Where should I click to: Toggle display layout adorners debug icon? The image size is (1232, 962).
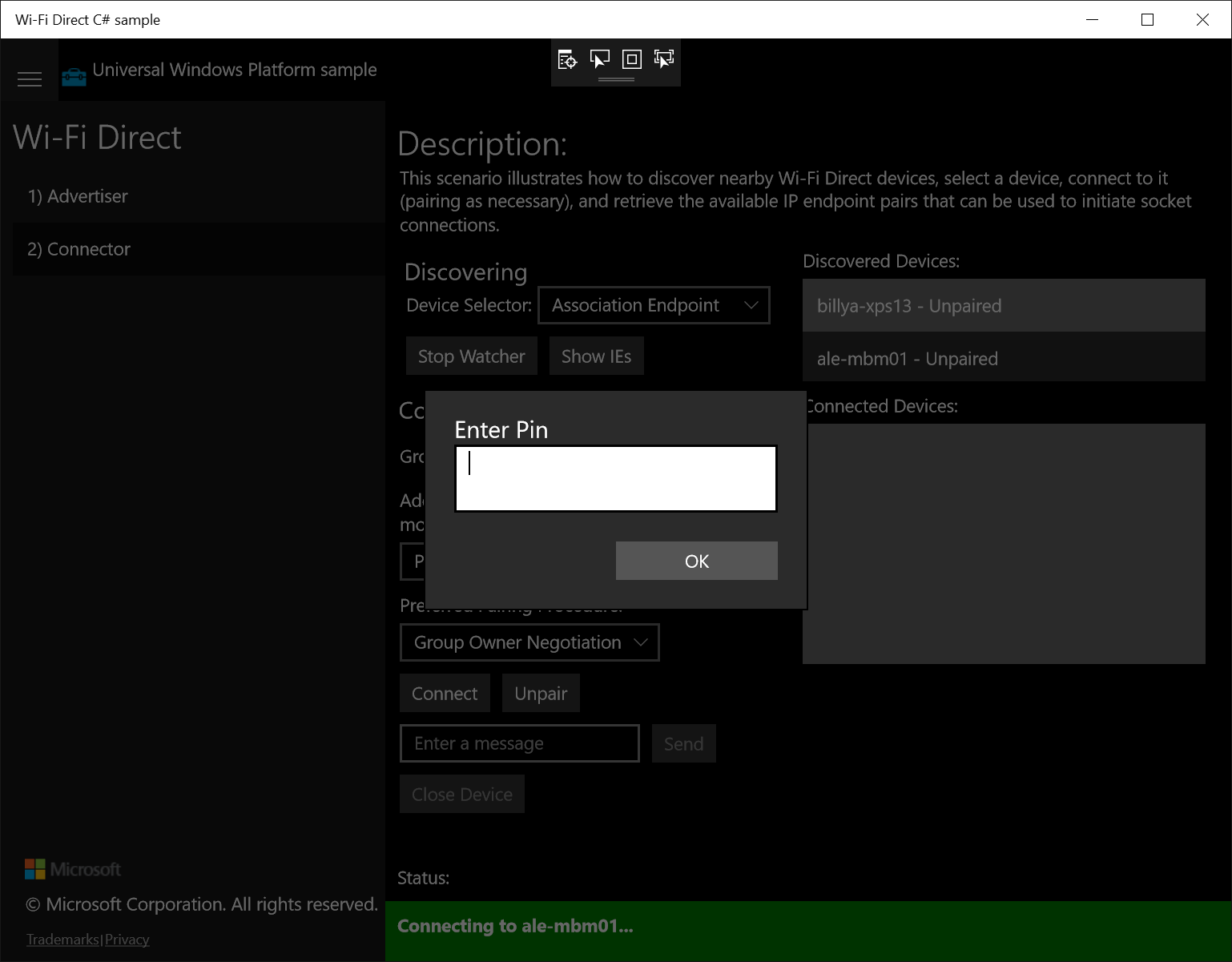[632, 59]
